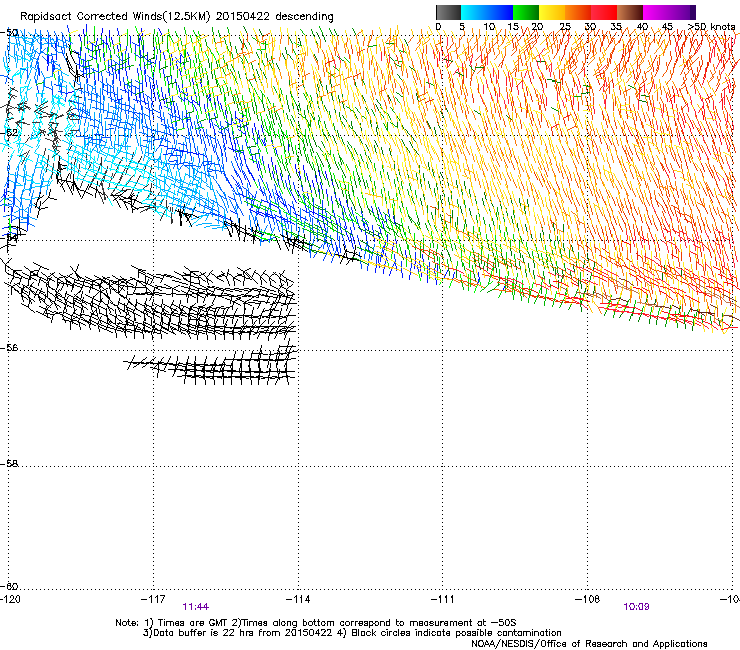Click the latitude label '-60'
The image size is (740, 650).
pyautogui.click(x=9, y=587)
